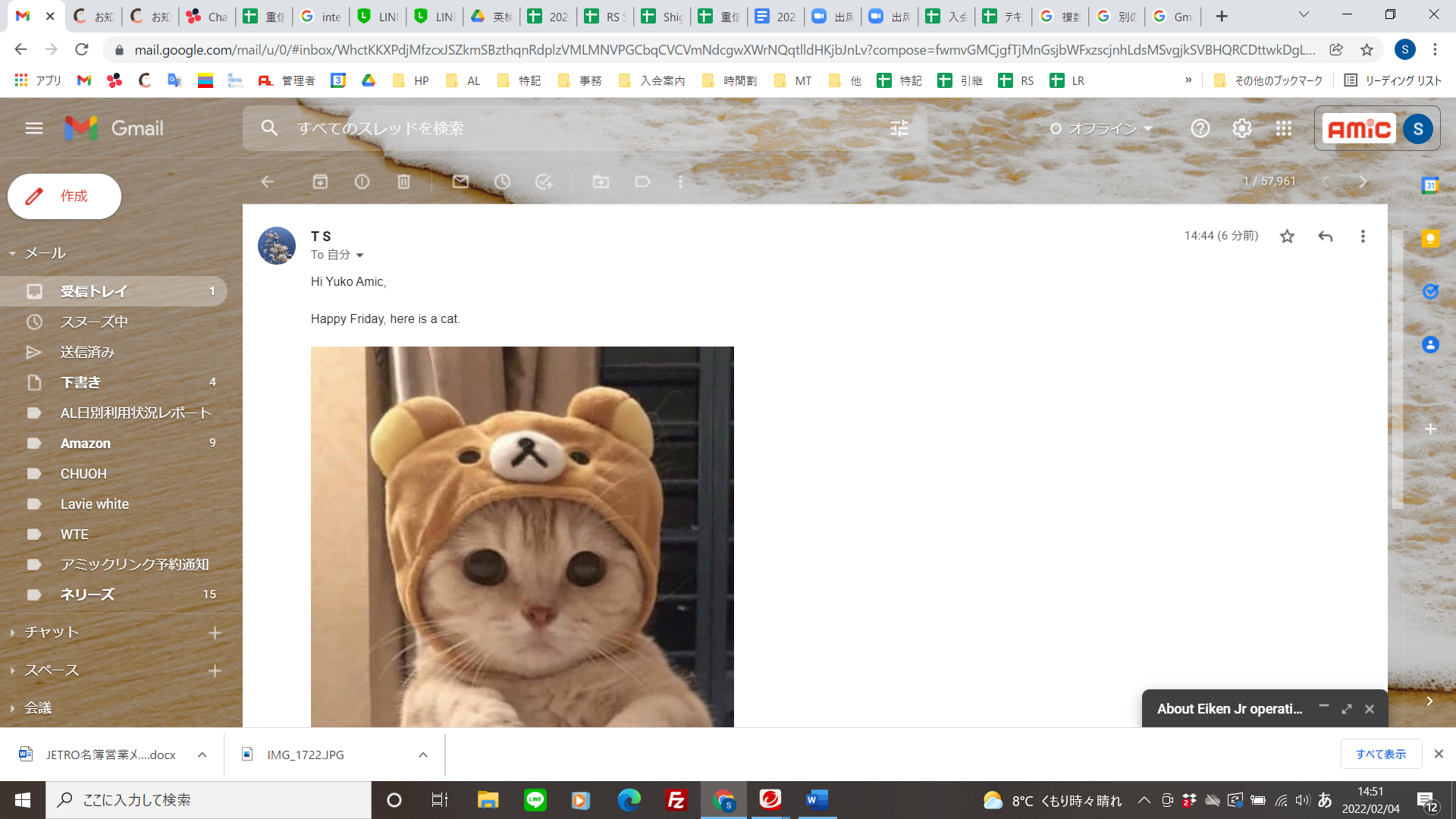Image resolution: width=1456 pixels, height=819 pixels.
Task: Open the CHUOH label
Action: (x=114, y=473)
